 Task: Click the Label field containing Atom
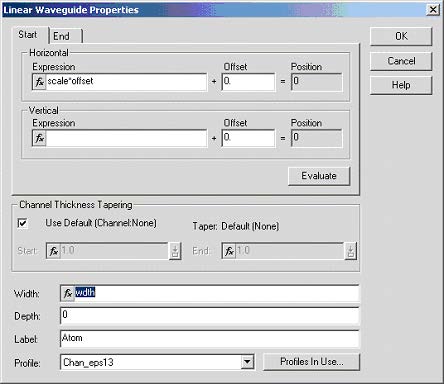tap(210, 339)
